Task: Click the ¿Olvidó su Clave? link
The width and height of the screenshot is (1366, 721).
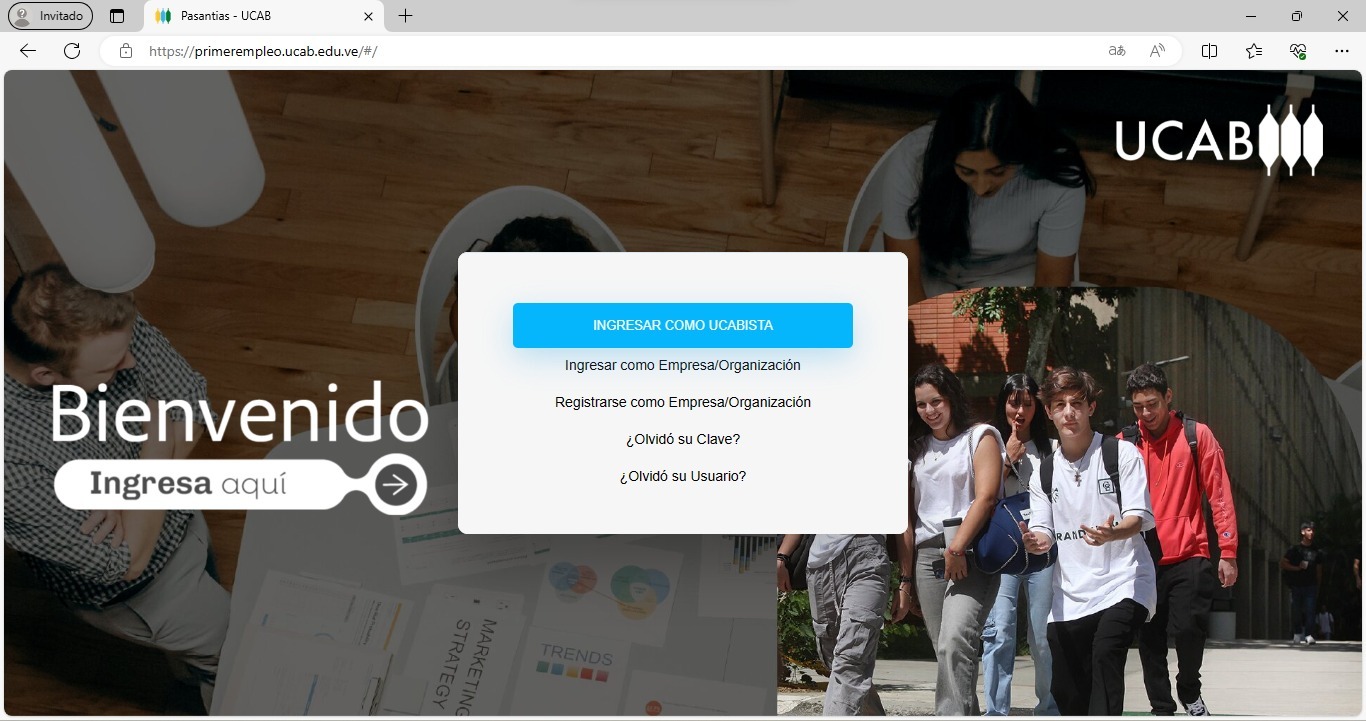Action: (682, 439)
